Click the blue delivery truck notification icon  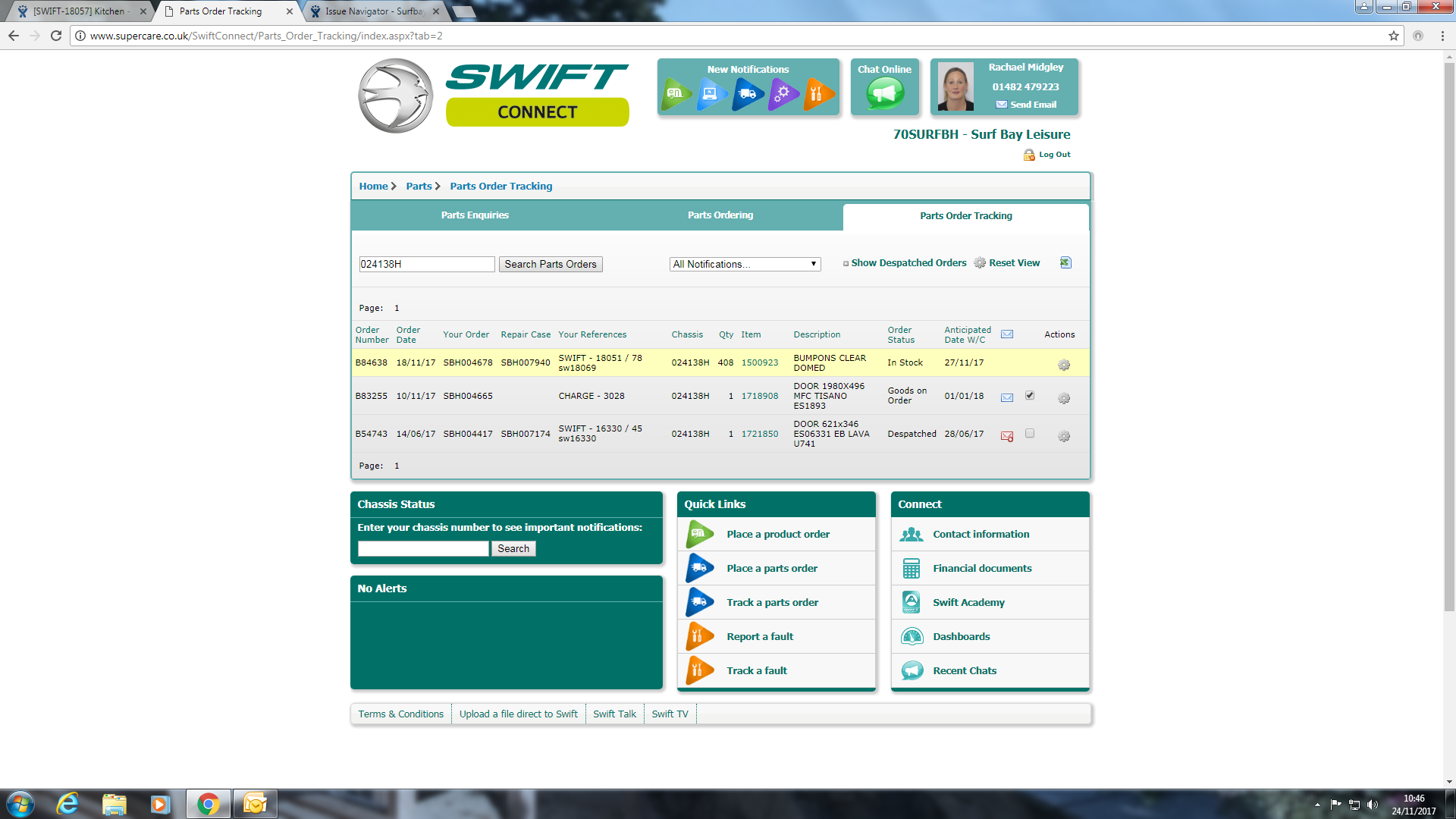[x=747, y=94]
